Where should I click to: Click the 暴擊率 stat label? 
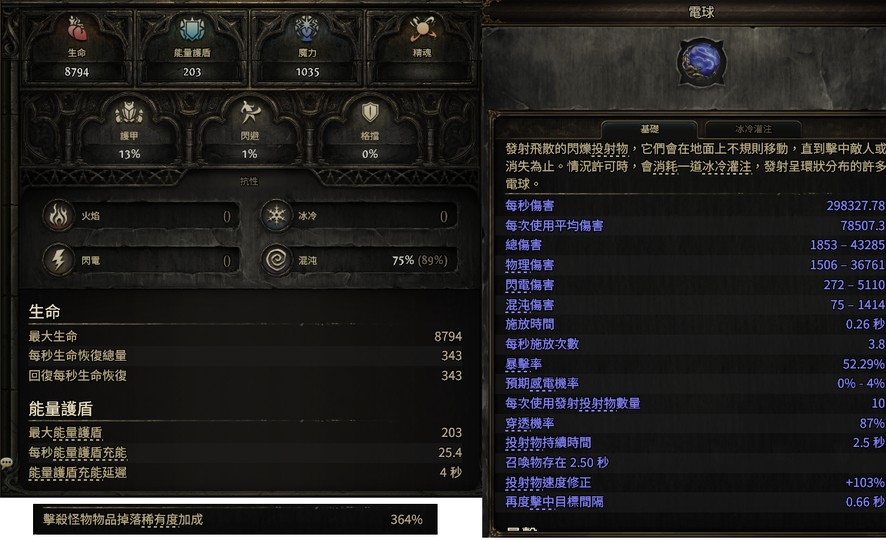pos(523,364)
